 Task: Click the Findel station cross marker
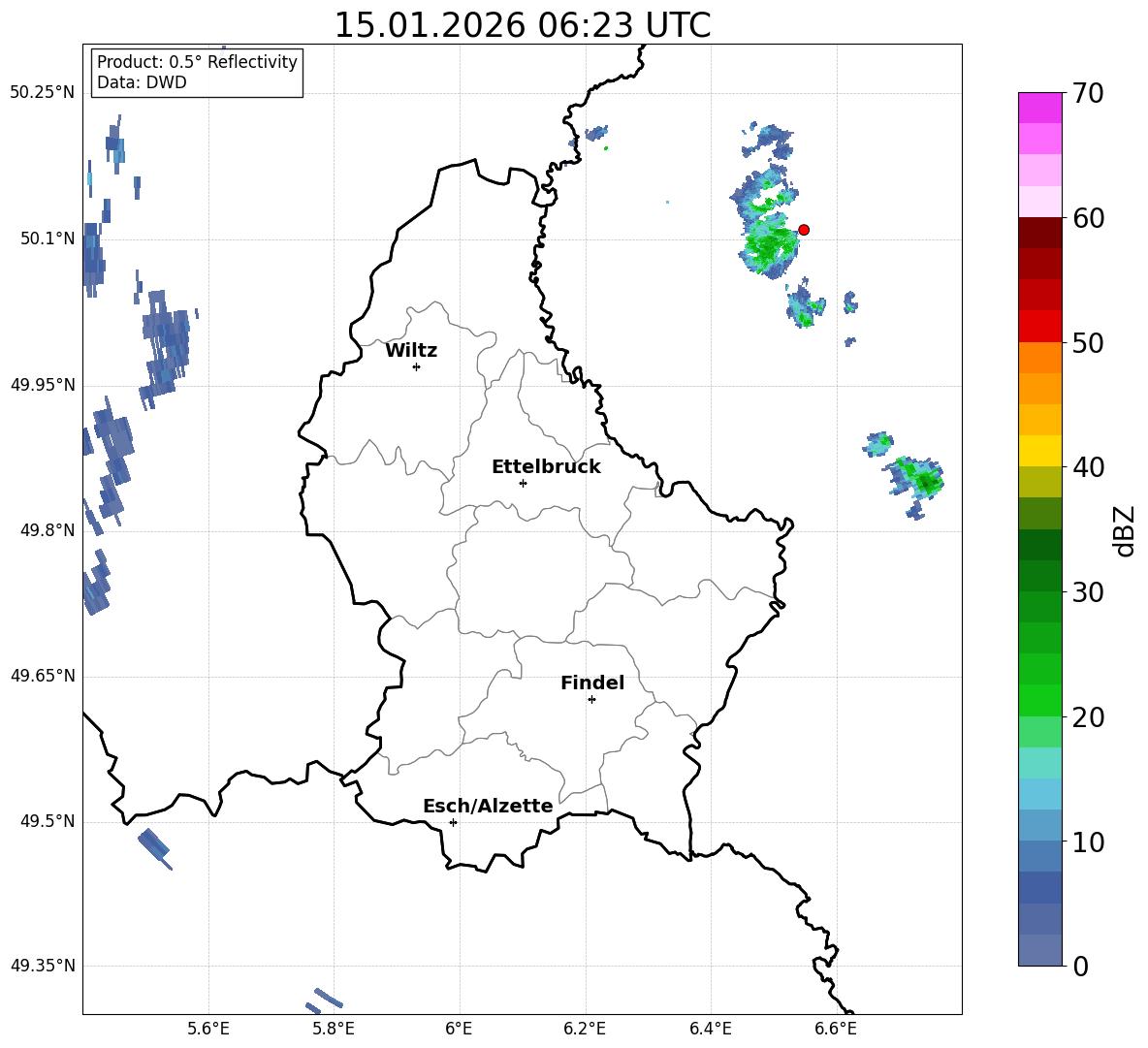[591, 700]
